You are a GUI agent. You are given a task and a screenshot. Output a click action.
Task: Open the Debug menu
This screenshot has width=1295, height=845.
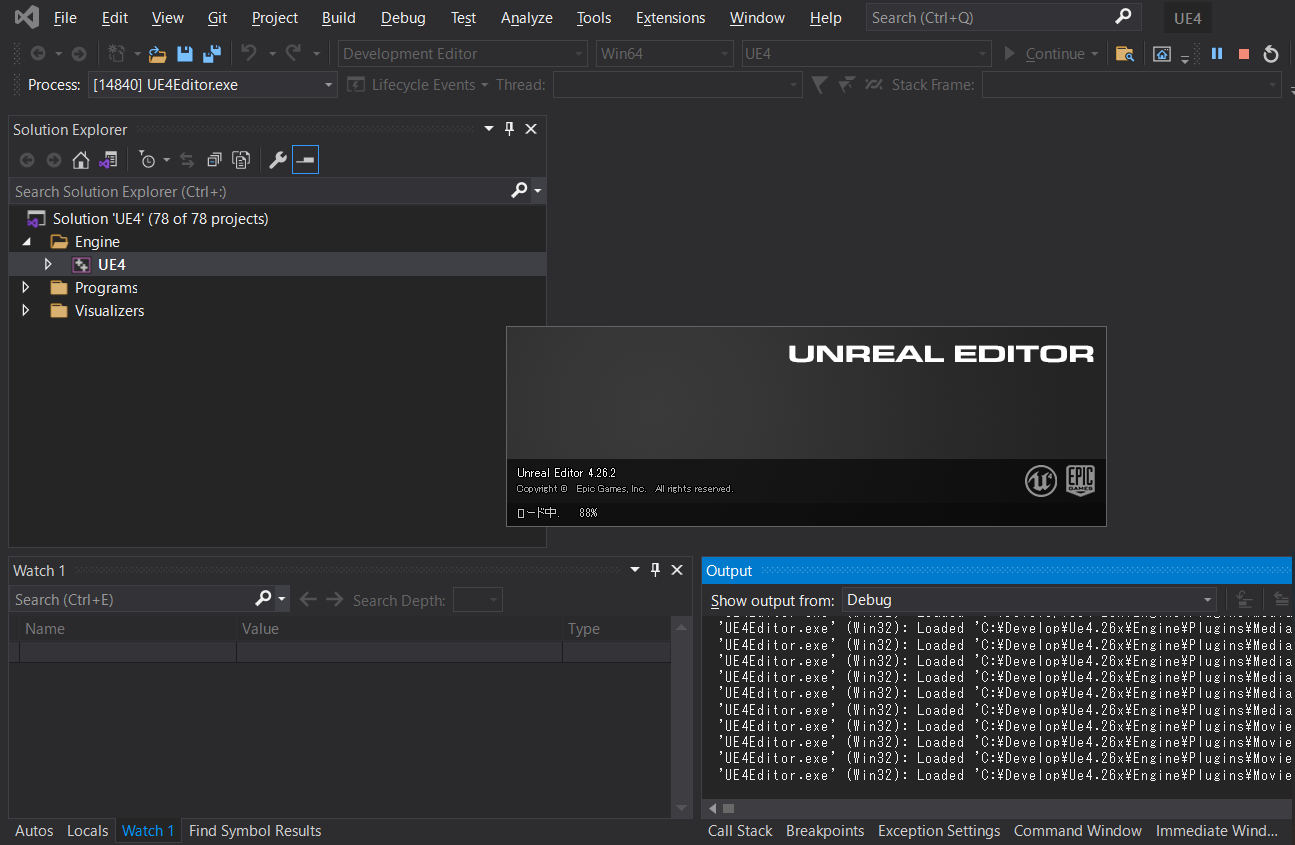coord(403,18)
